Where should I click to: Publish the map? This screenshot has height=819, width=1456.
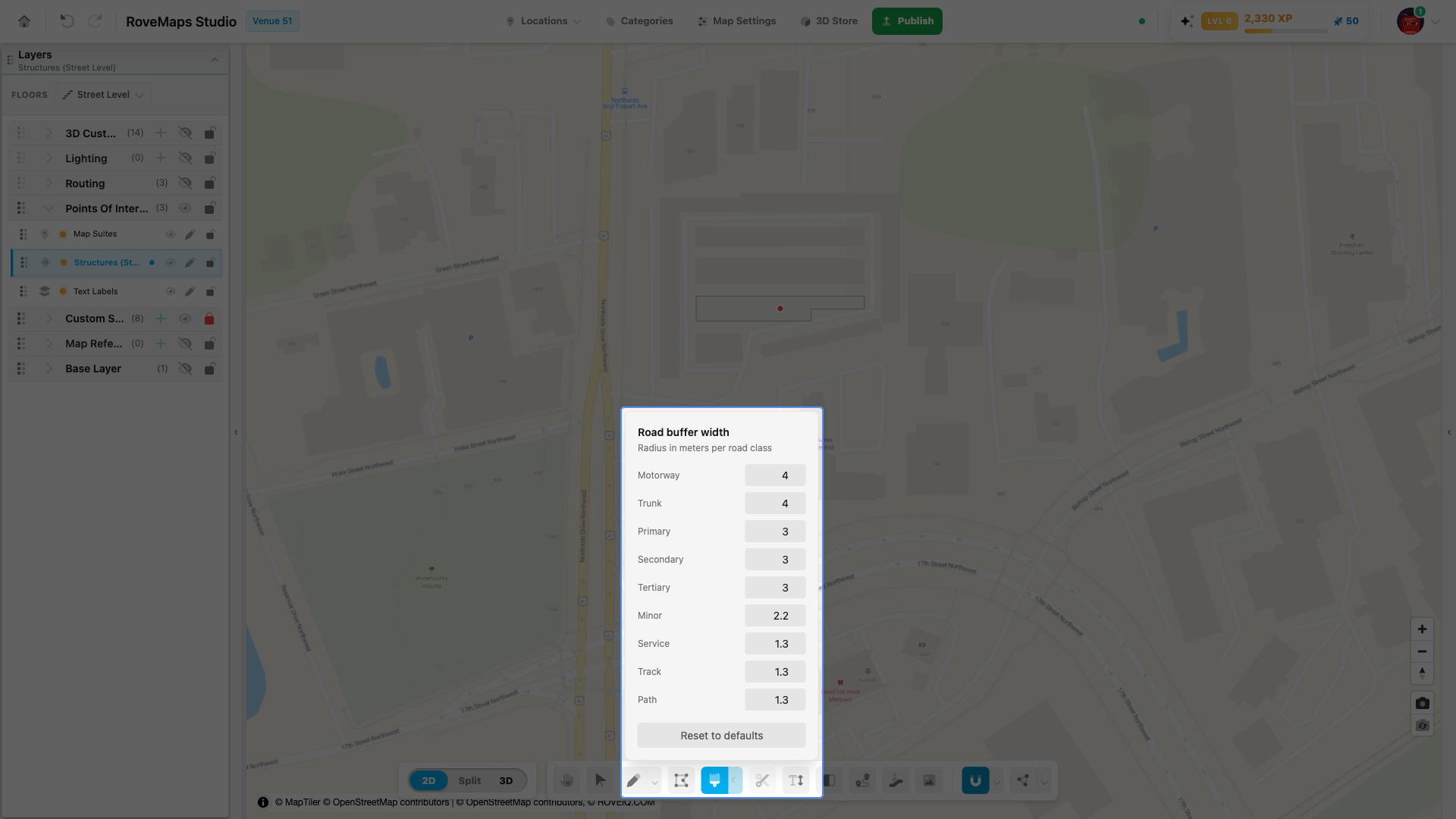[907, 21]
